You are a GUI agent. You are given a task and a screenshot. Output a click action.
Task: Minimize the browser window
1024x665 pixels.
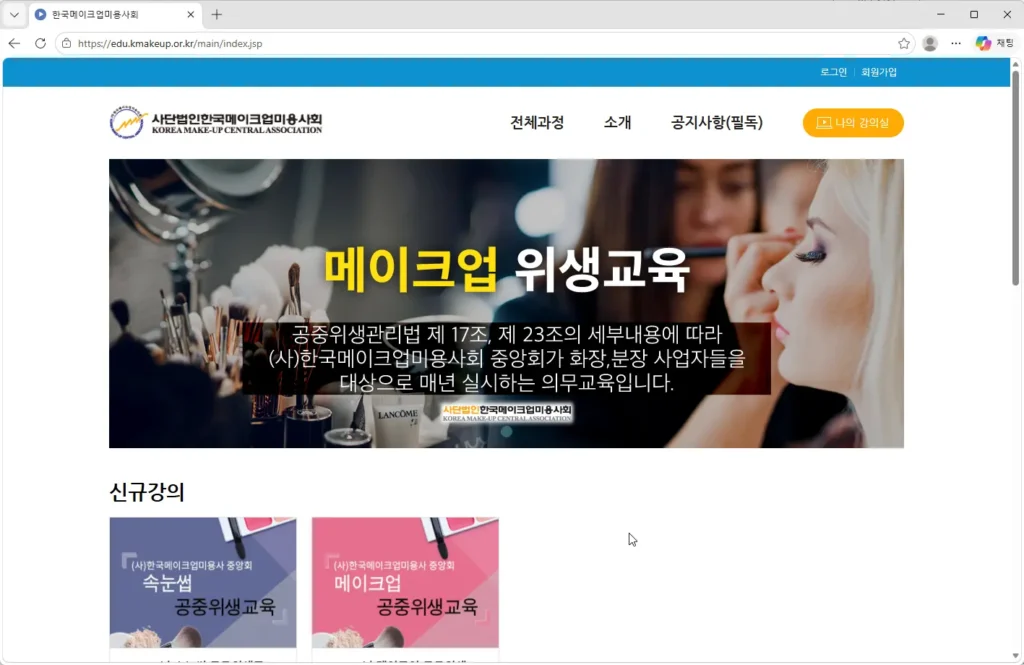941,14
